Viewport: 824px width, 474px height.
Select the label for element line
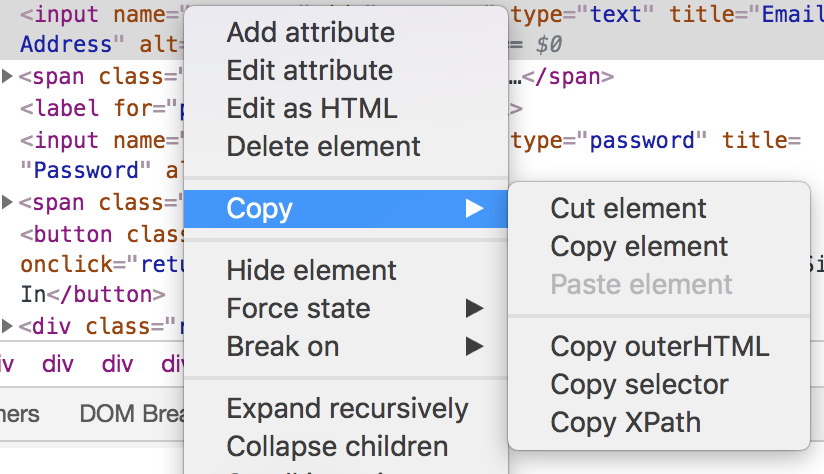(101, 108)
